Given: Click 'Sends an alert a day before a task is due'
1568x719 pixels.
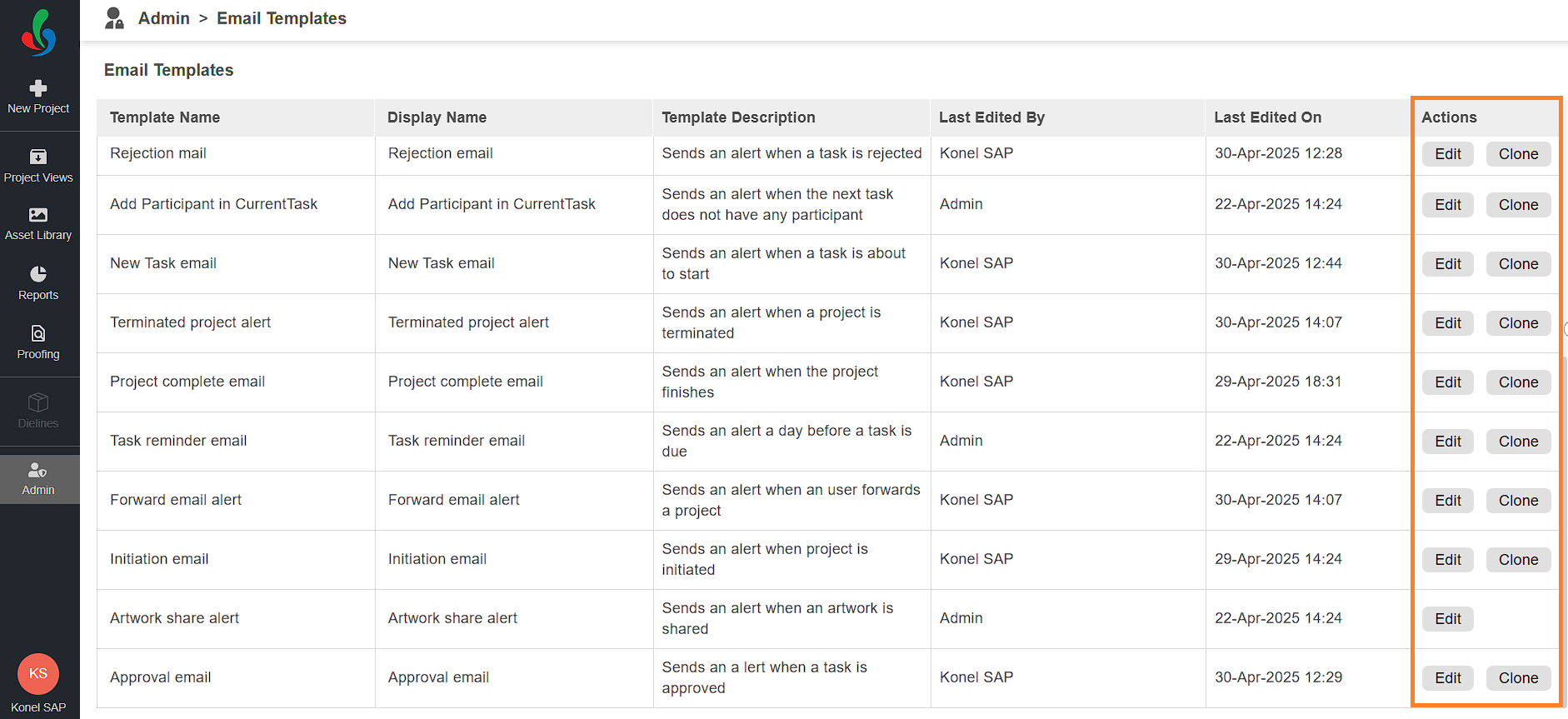Looking at the screenshot, I should click(x=786, y=441).
